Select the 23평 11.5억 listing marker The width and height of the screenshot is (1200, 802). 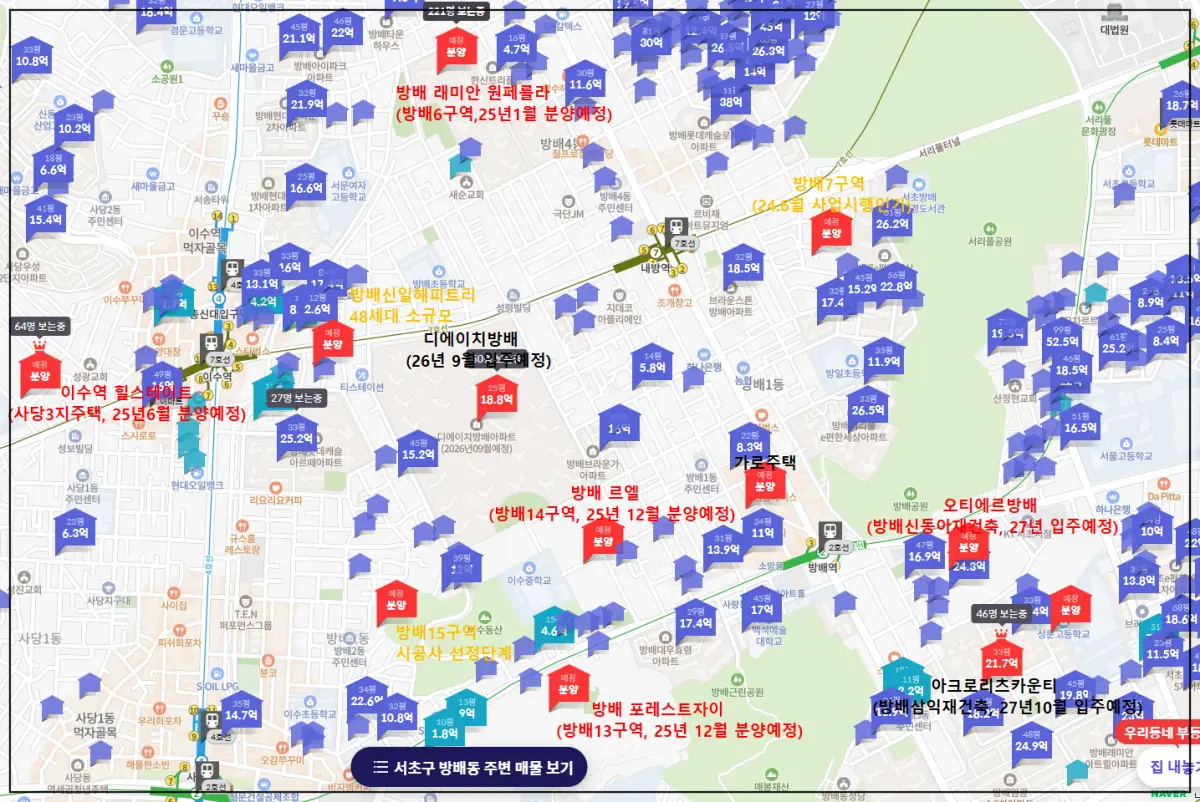[x=1163, y=654]
